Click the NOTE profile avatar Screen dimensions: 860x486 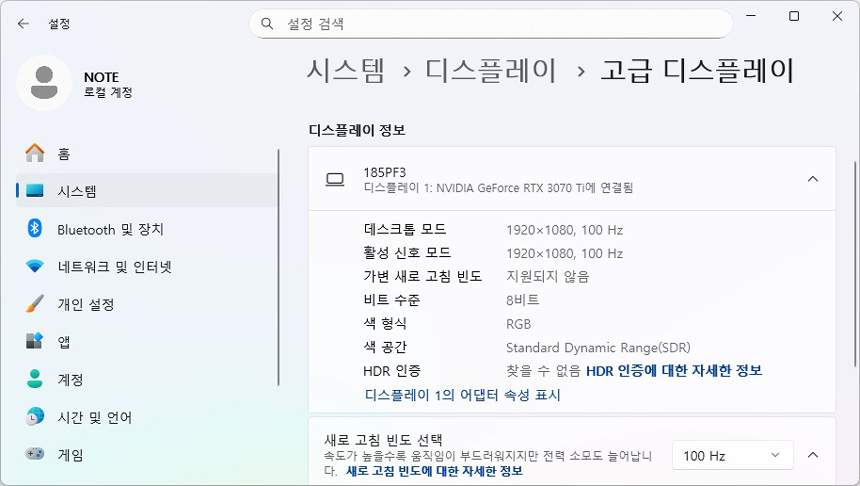pyautogui.click(x=44, y=83)
